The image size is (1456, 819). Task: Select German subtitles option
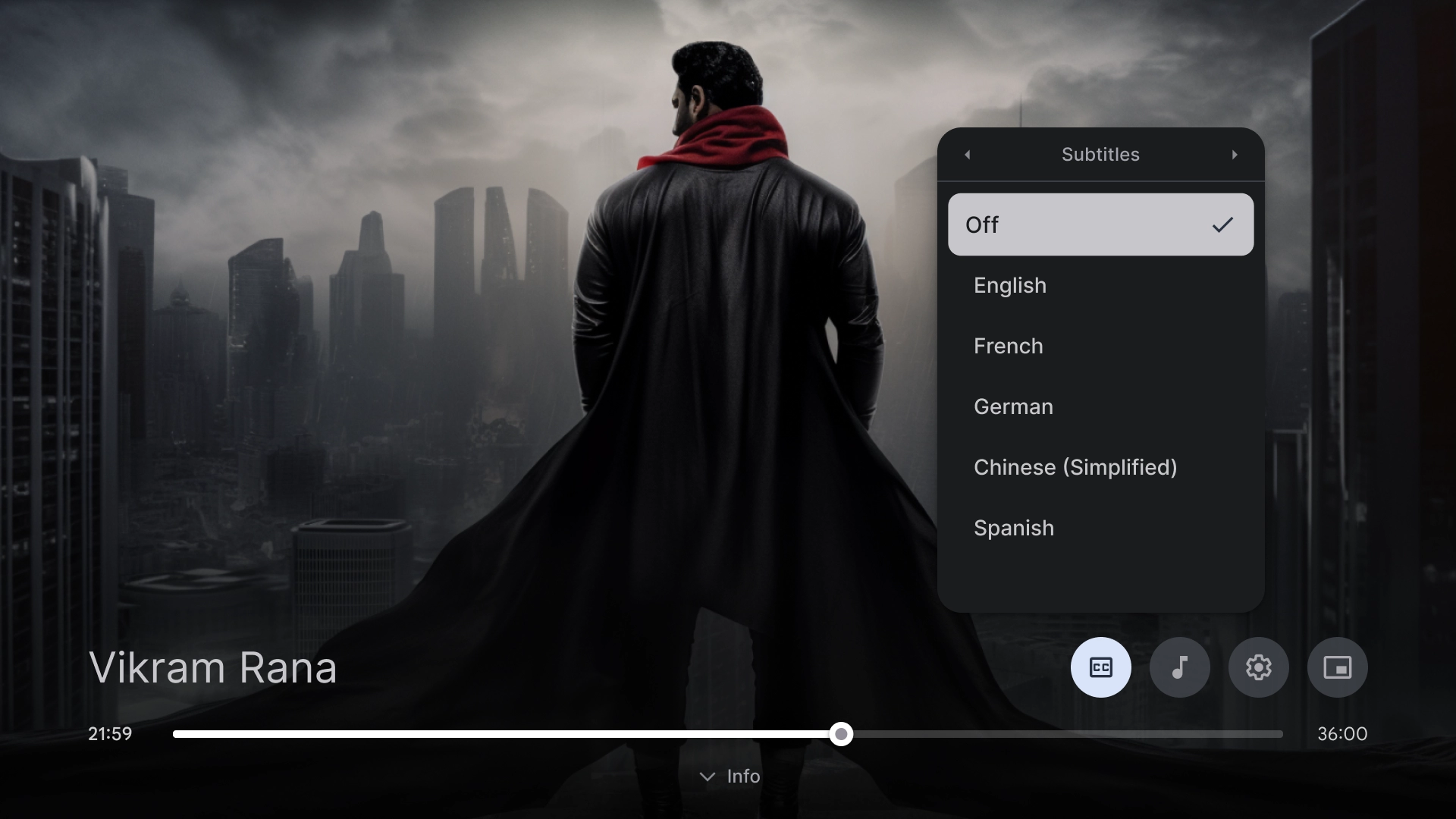click(1013, 406)
